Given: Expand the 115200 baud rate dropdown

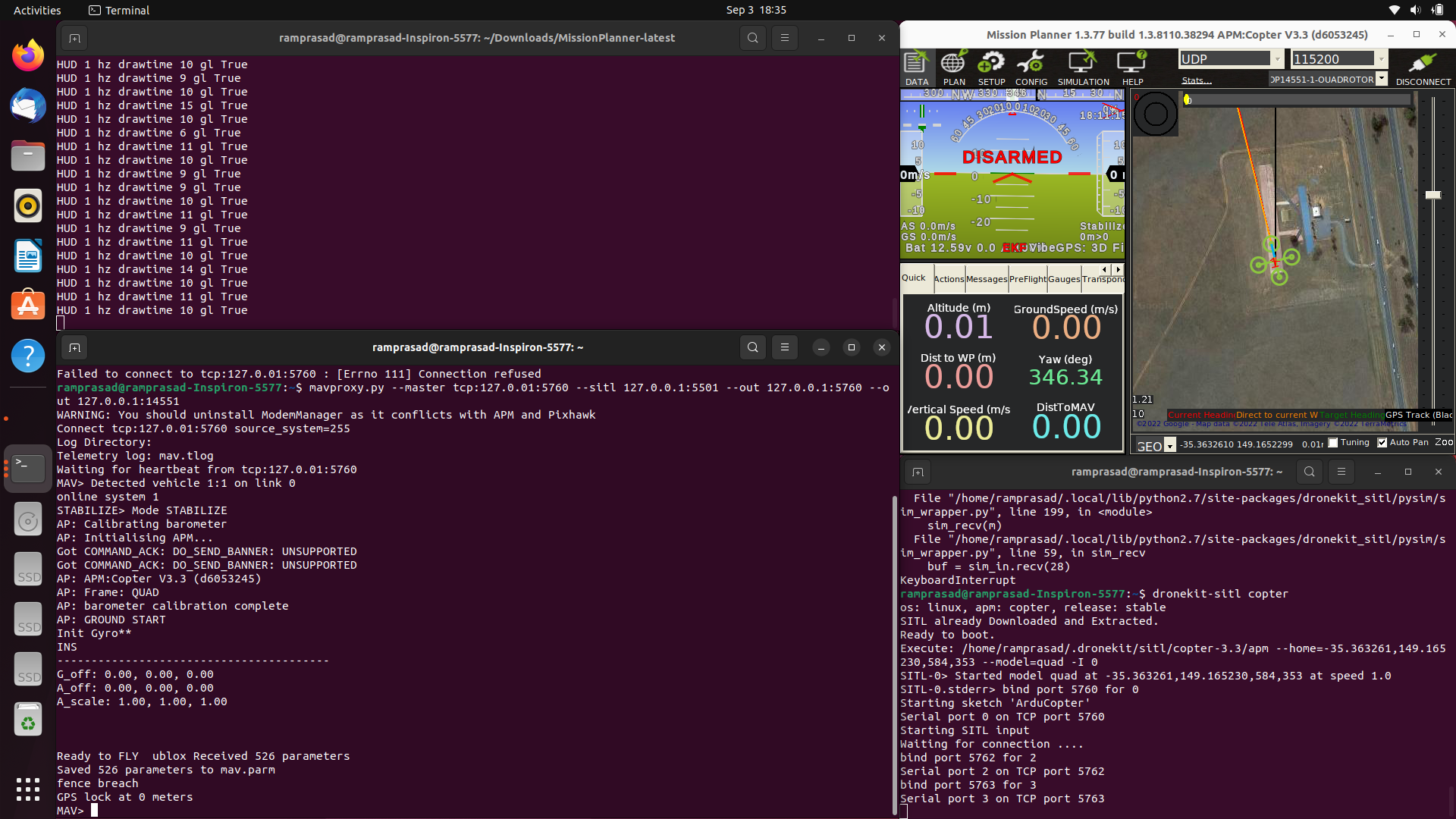Looking at the screenshot, I should [1382, 59].
